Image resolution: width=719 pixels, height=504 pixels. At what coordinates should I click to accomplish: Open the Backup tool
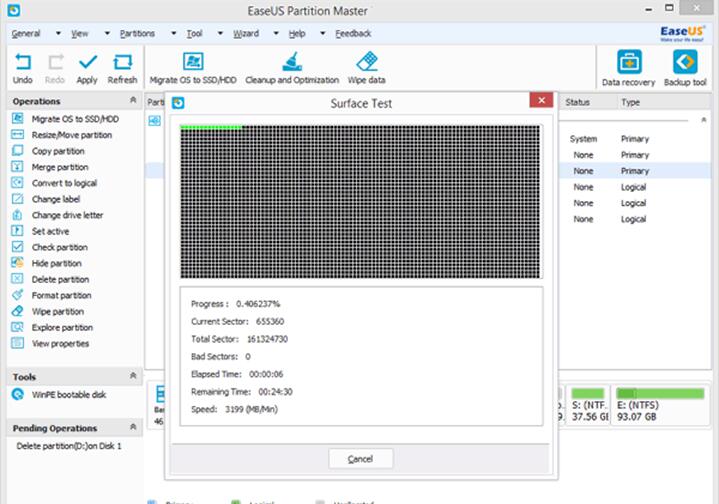685,68
